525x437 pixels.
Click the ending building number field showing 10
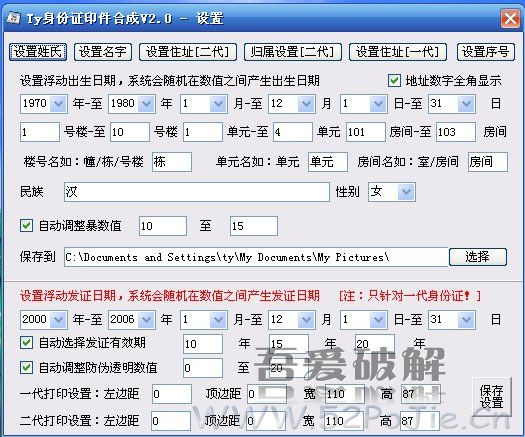click(x=130, y=132)
